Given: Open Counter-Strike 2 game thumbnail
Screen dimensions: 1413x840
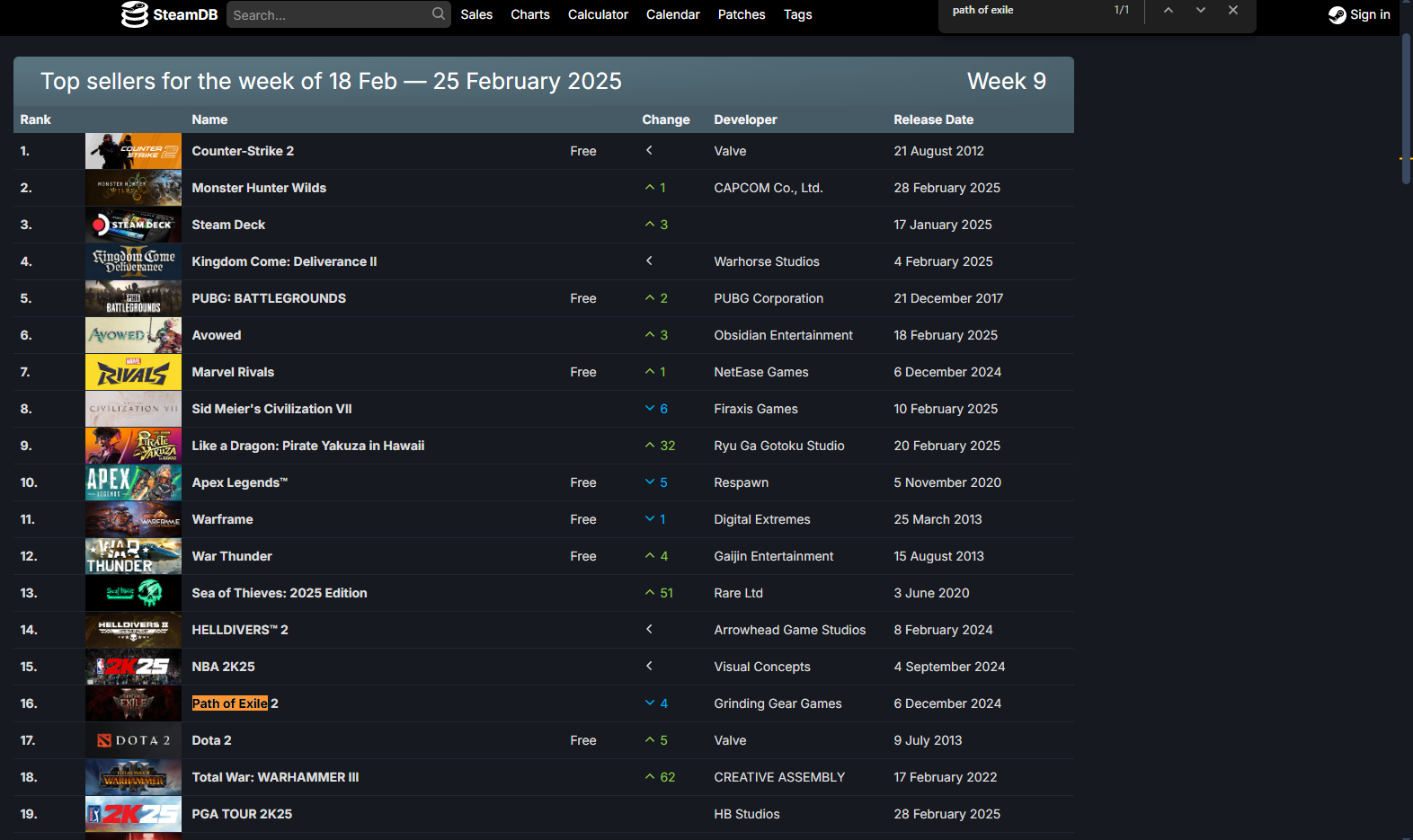Looking at the screenshot, I should pyautogui.click(x=133, y=151).
